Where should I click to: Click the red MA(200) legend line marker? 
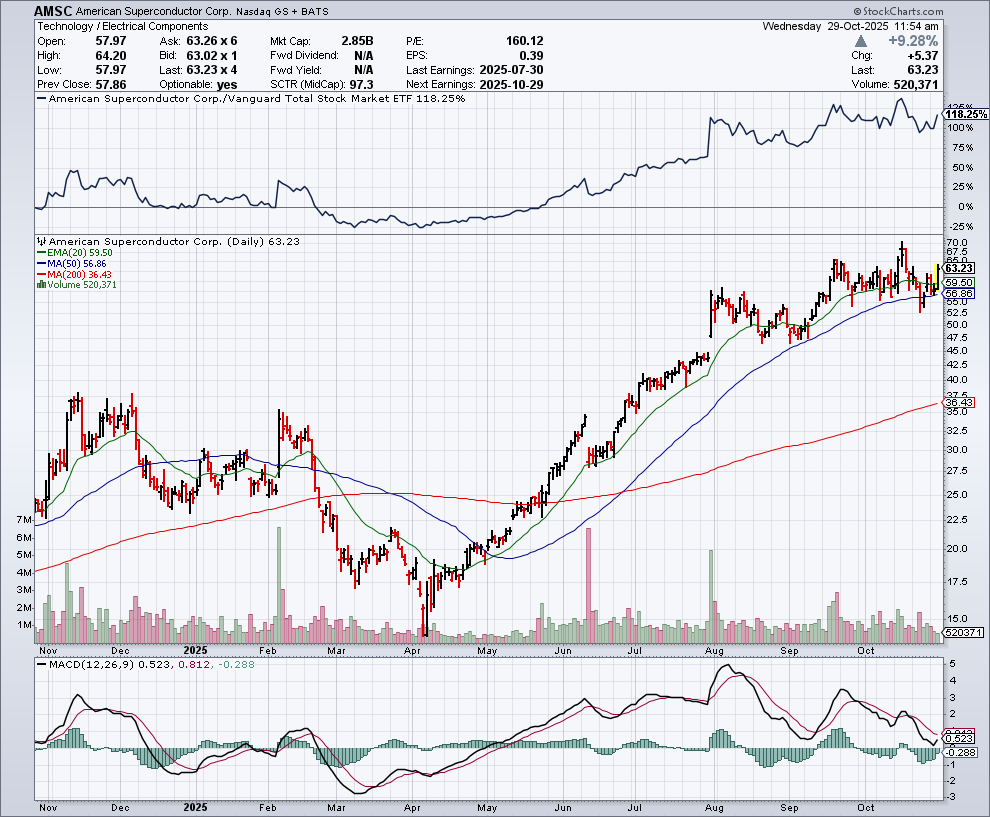tap(39, 275)
